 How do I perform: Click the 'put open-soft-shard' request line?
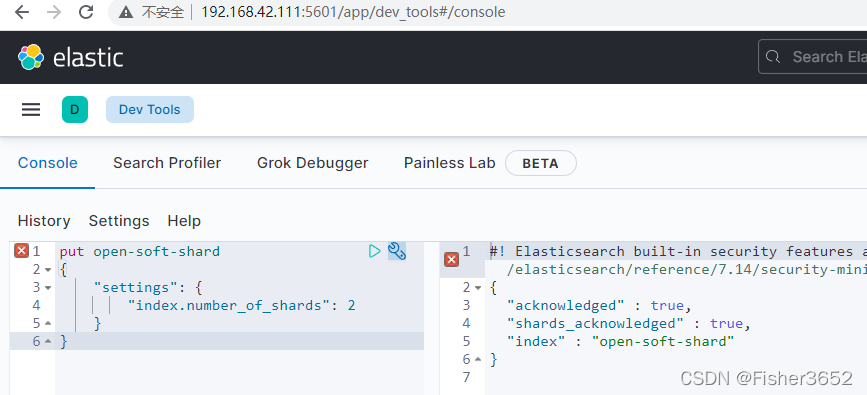(140, 251)
